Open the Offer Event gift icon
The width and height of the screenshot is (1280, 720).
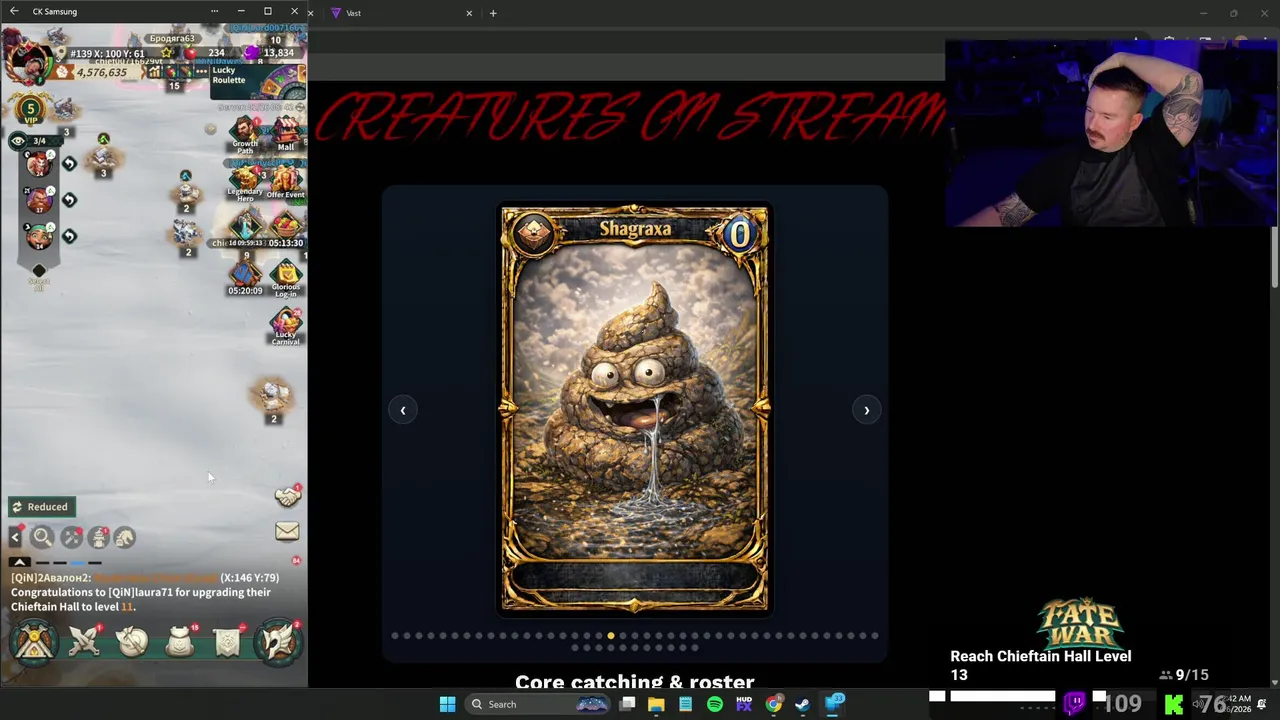286,183
